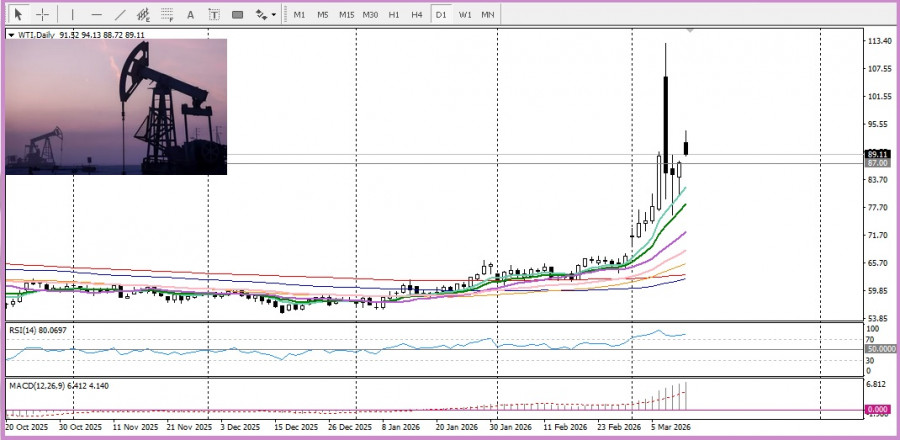
Task: Switch to the MN monthly timeframe
Action: (x=488, y=15)
